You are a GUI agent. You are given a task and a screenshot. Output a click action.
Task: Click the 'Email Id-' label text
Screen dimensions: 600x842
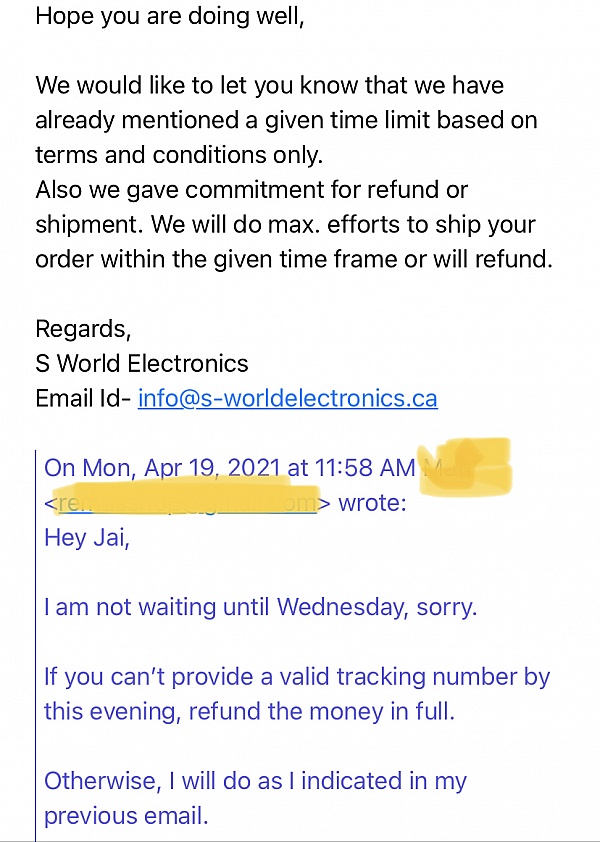[x=84, y=398]
